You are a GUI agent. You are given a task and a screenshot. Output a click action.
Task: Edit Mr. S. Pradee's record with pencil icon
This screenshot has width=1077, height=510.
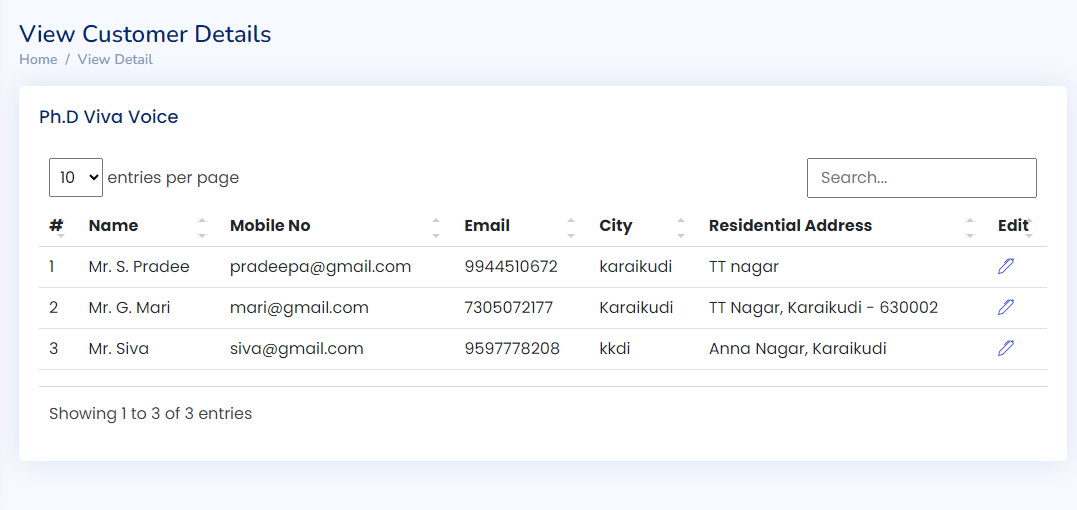tap(1006, 266)
